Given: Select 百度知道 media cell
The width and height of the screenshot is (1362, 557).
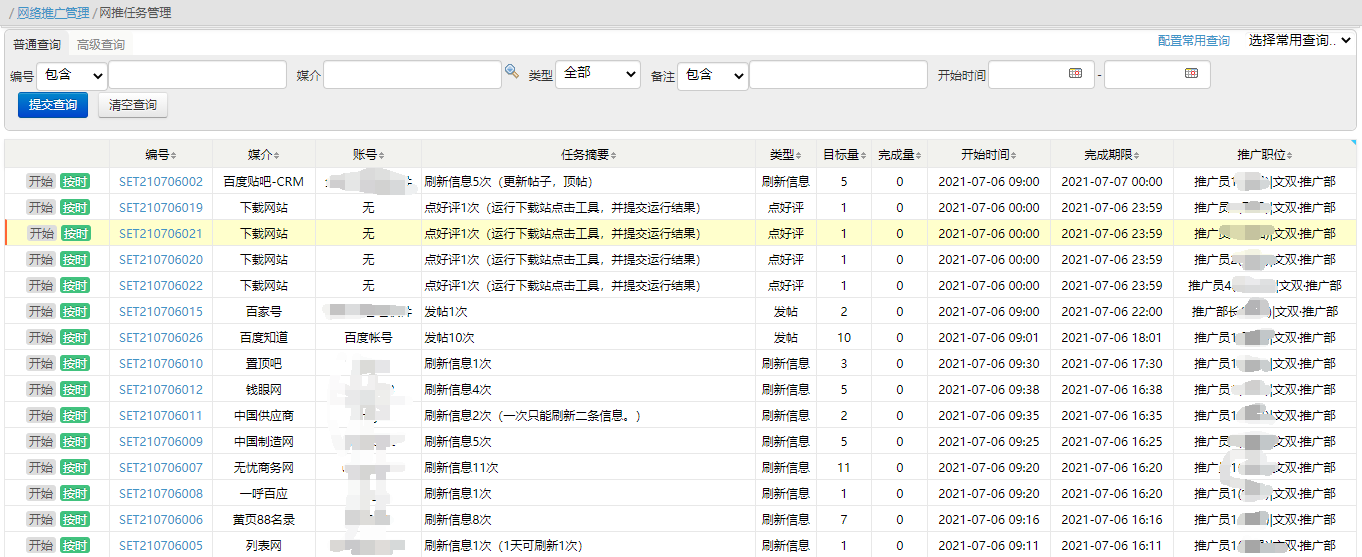Looking at the screenshot, I should [264, 338].
